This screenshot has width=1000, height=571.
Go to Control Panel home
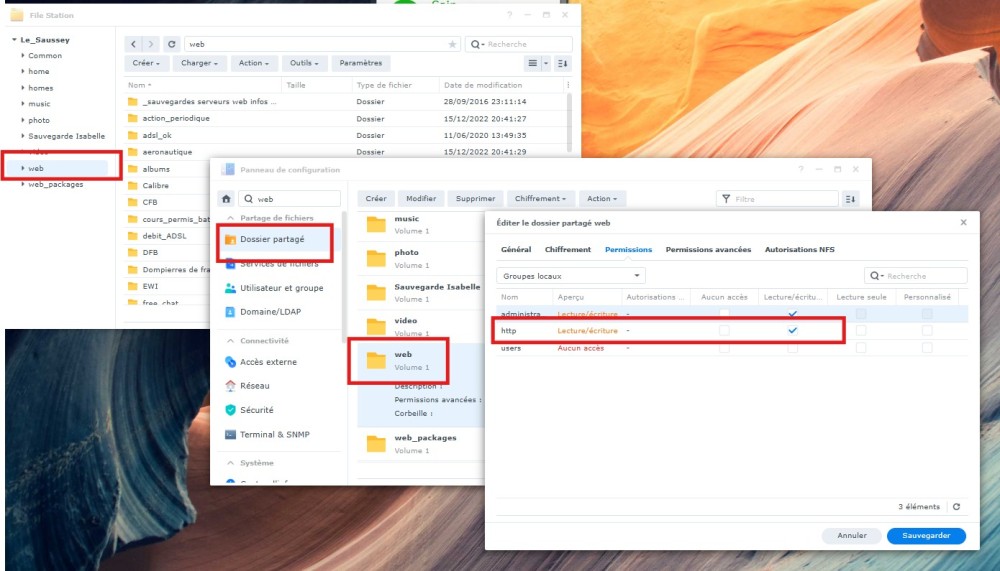pos(226,198)
